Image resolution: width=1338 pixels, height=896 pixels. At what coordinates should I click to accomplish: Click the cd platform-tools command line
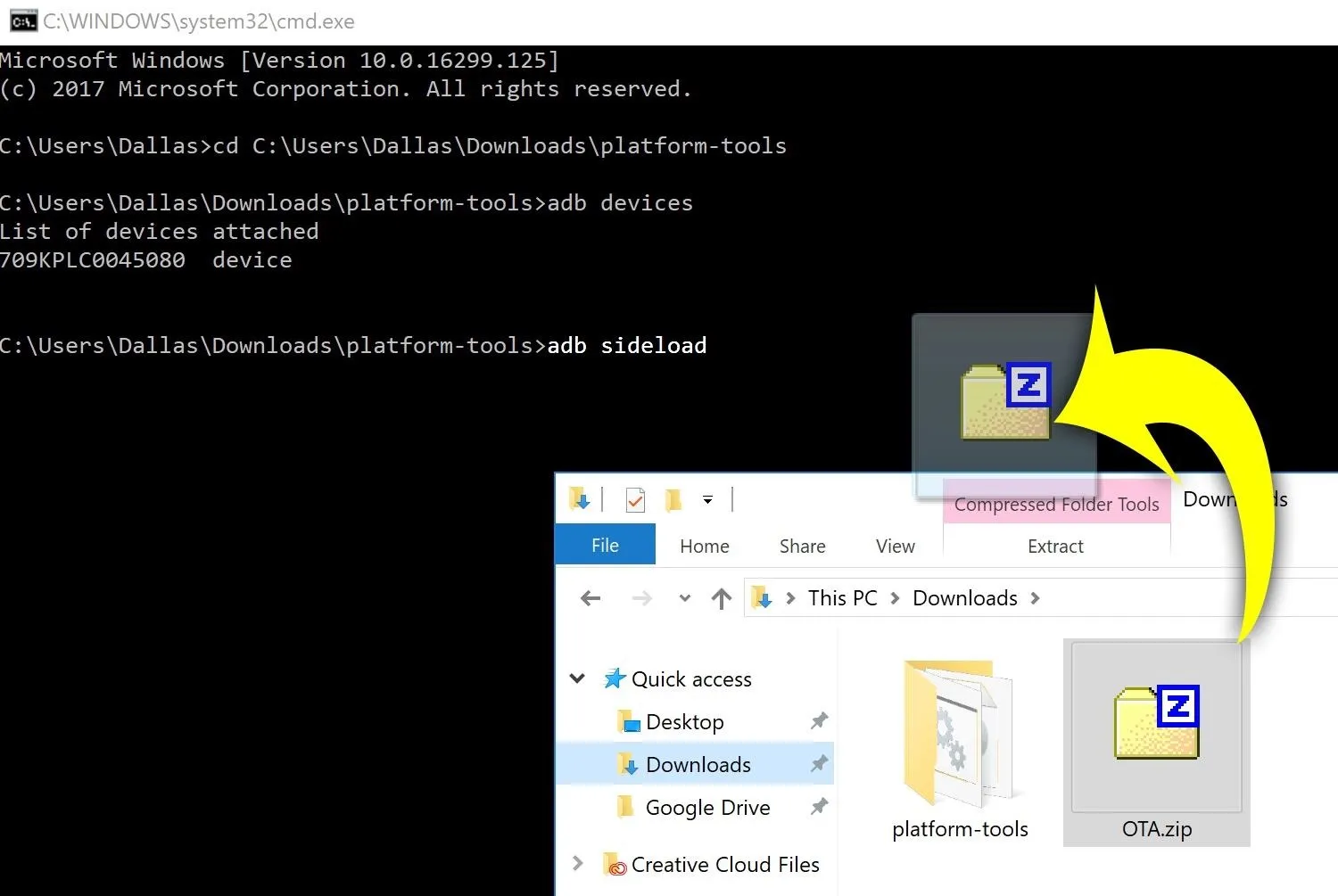point(393,146)
